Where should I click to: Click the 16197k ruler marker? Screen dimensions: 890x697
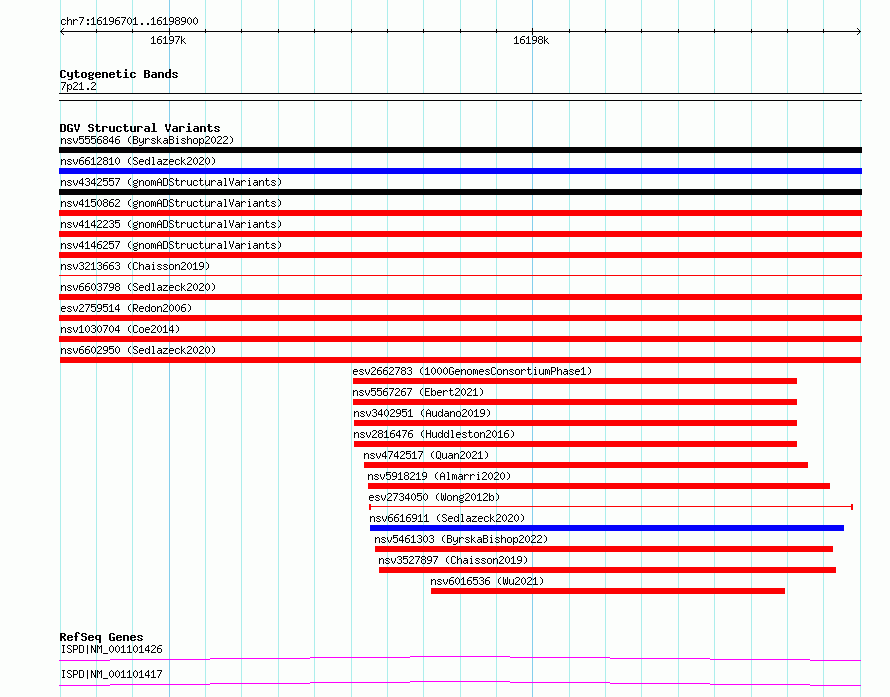pyautogui.click(x=168, y=40)
